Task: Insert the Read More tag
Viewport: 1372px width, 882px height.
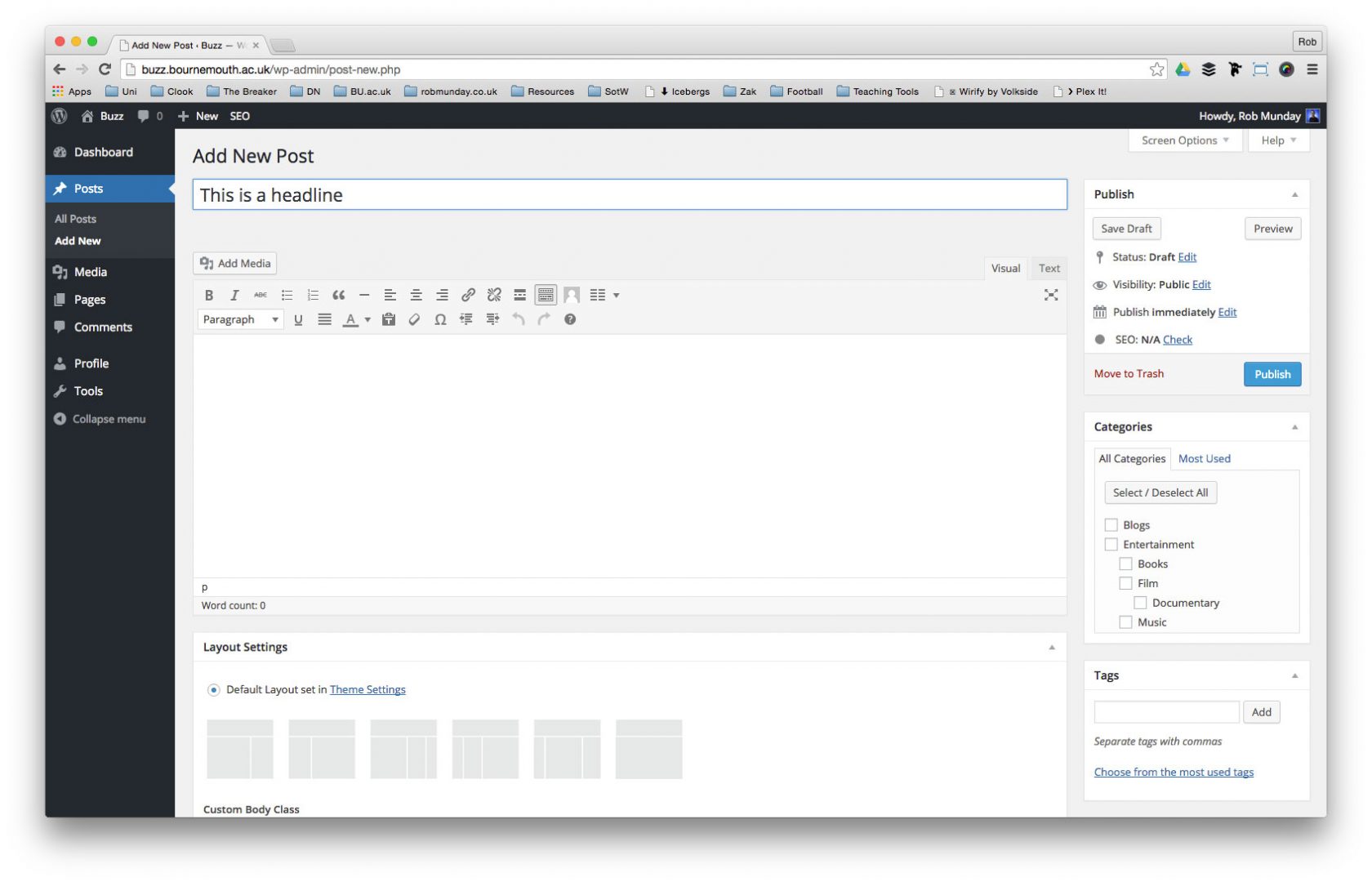Action: pos(520,295)
